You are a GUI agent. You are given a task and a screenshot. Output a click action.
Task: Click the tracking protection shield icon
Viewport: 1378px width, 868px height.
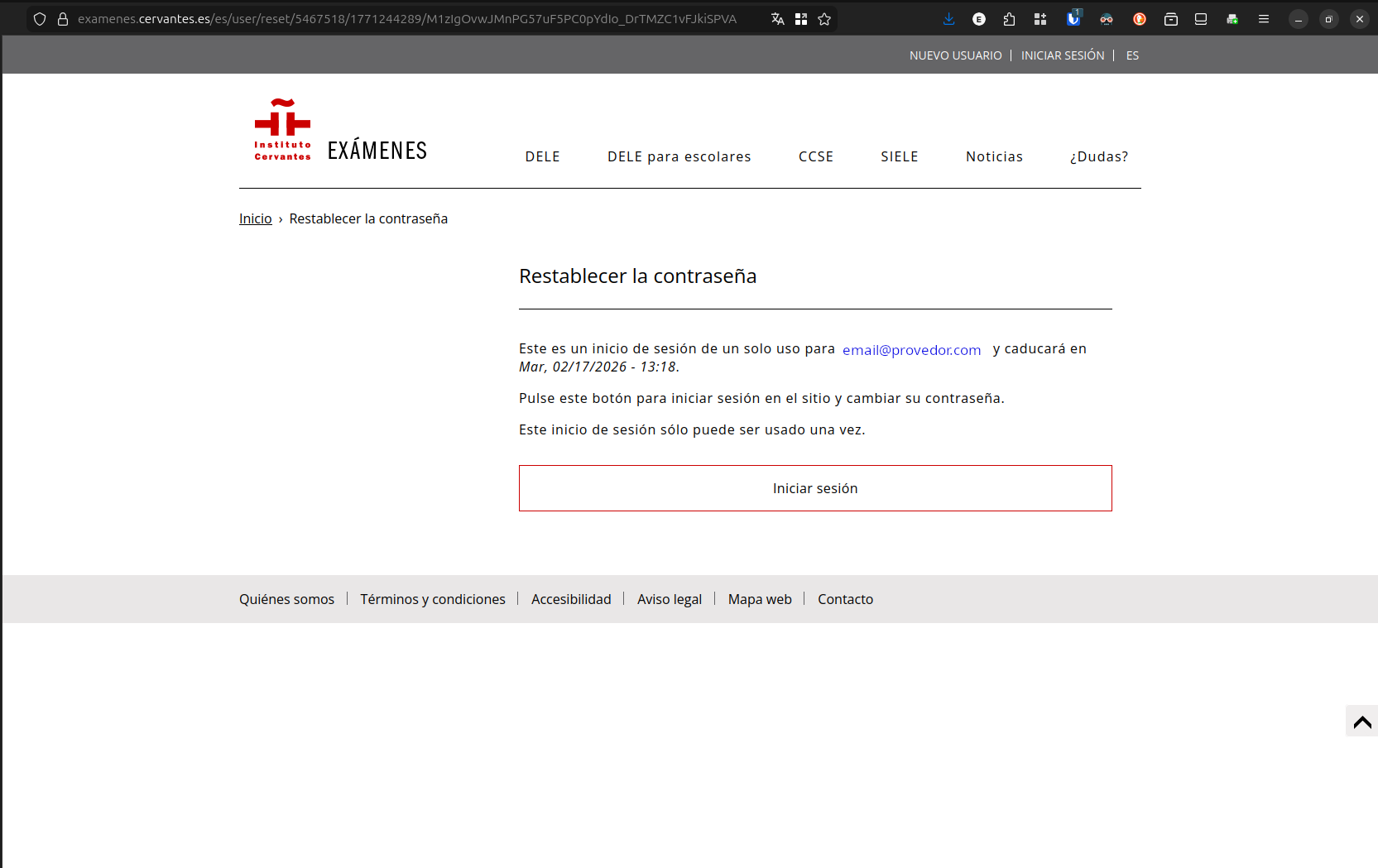40,19
